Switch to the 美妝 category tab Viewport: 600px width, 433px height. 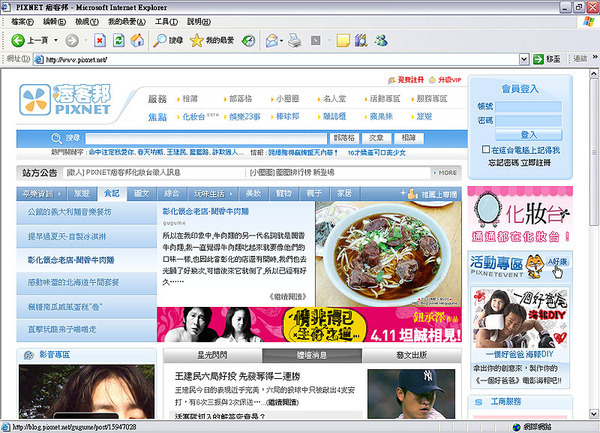253,194
